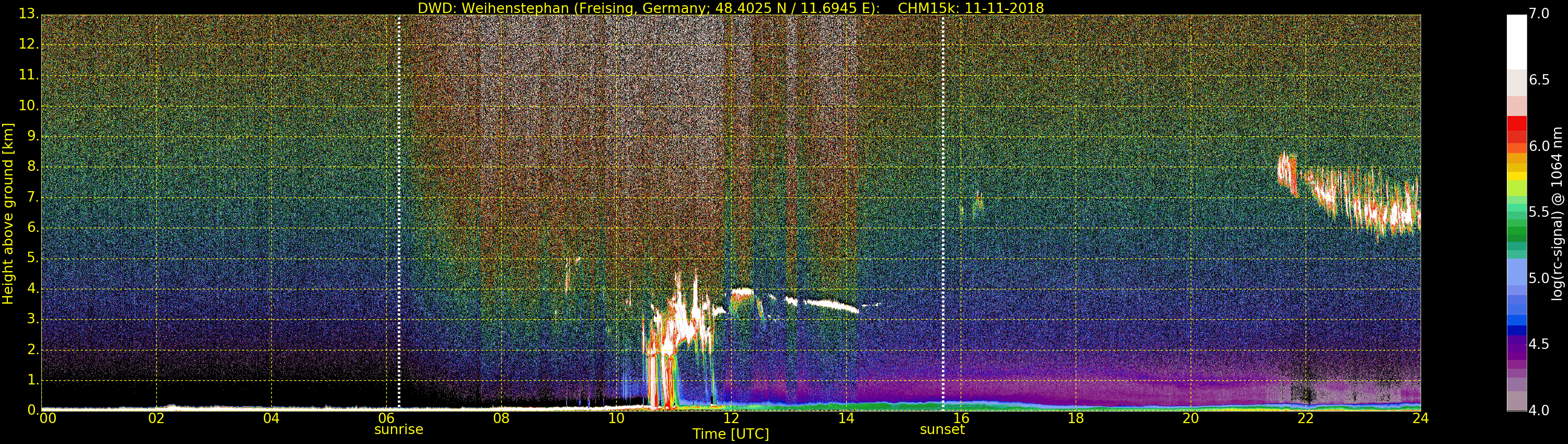Viewport: 1568px width, 444px height.
Task: Click the 'Time [UTC]' axis label
Action: 731,434
